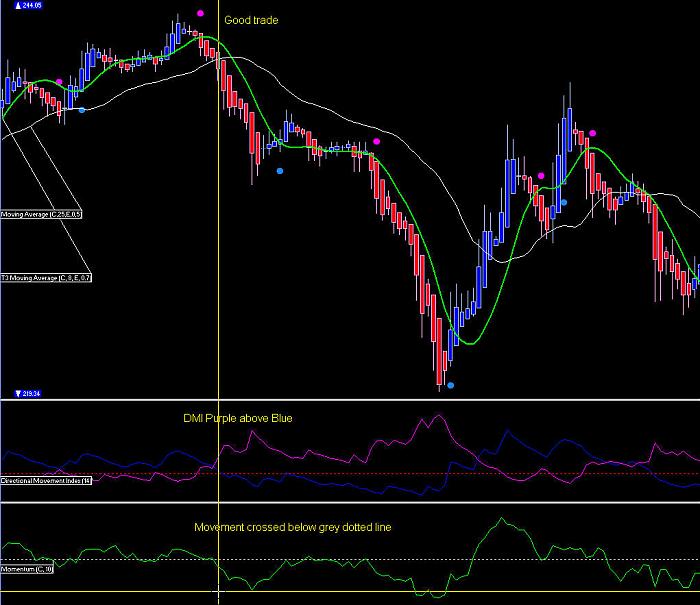This screenshot has width=700, height=605.
Task: Click the blue dot at the far-left pullback
Action: [x=82, y=110]
